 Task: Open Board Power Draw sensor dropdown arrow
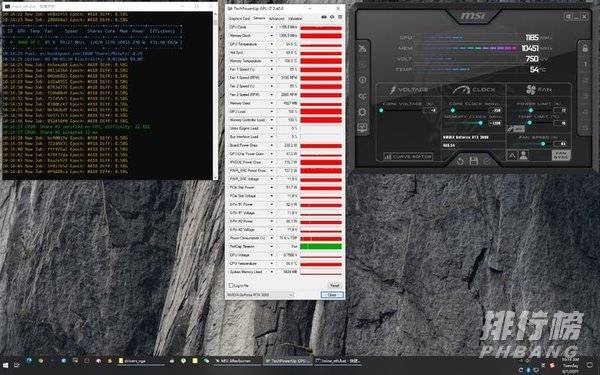pos(272,145)
